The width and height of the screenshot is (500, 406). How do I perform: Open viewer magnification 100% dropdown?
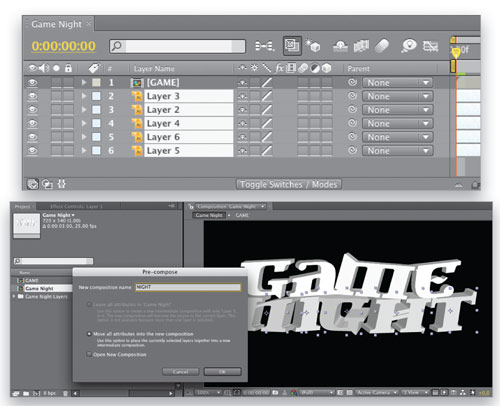[208, 393]
